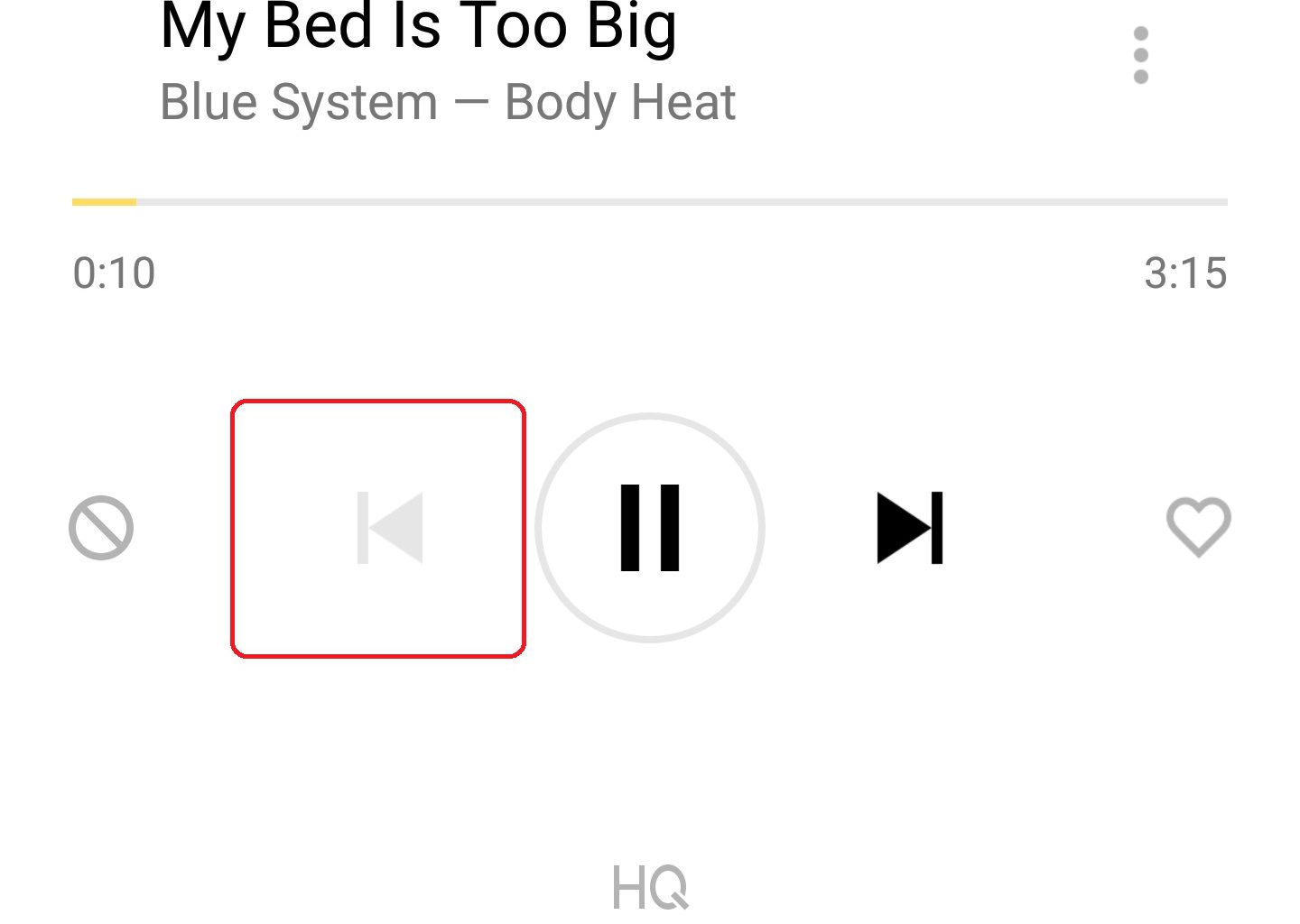Open the three-dot track options menu
1300x924 pixels.
click(1141, 55)
